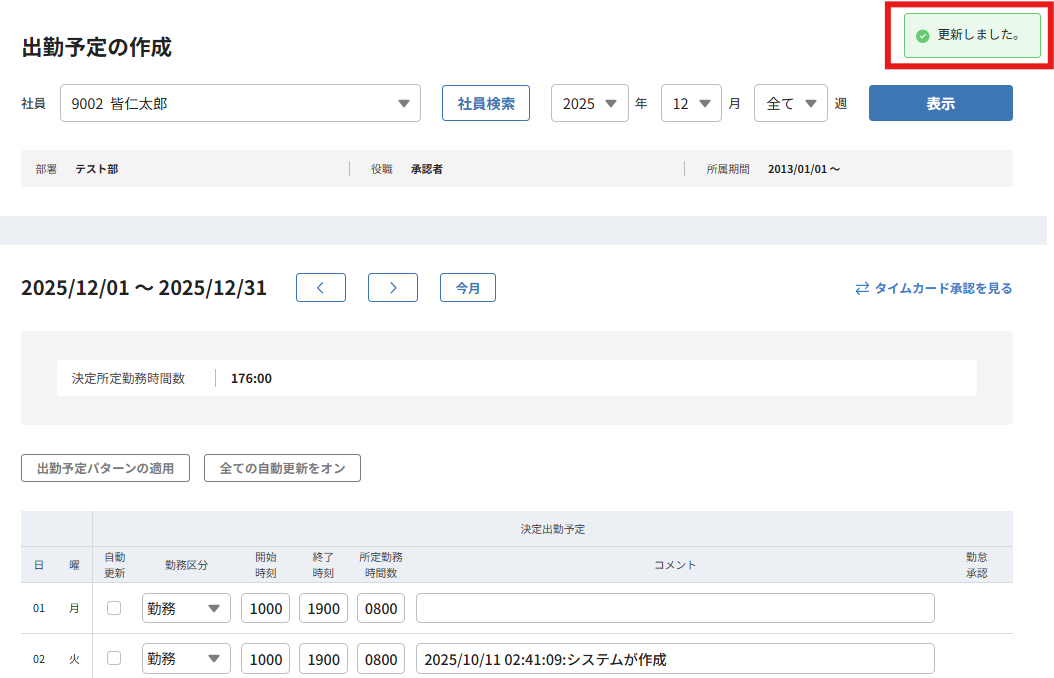Viewport: 1054px width, 678px height.
Task: Expand the year dropdown showing 2025
Action: click(x=590, y=103)
